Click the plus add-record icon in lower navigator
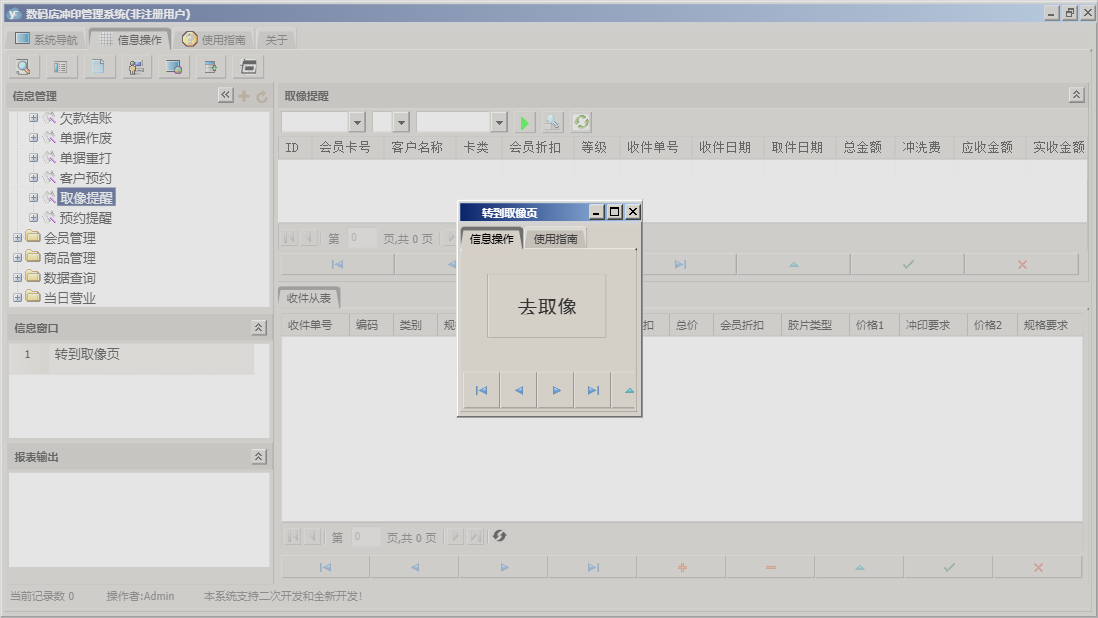The width and height of the screenshot is (1098, 618). 682,568
